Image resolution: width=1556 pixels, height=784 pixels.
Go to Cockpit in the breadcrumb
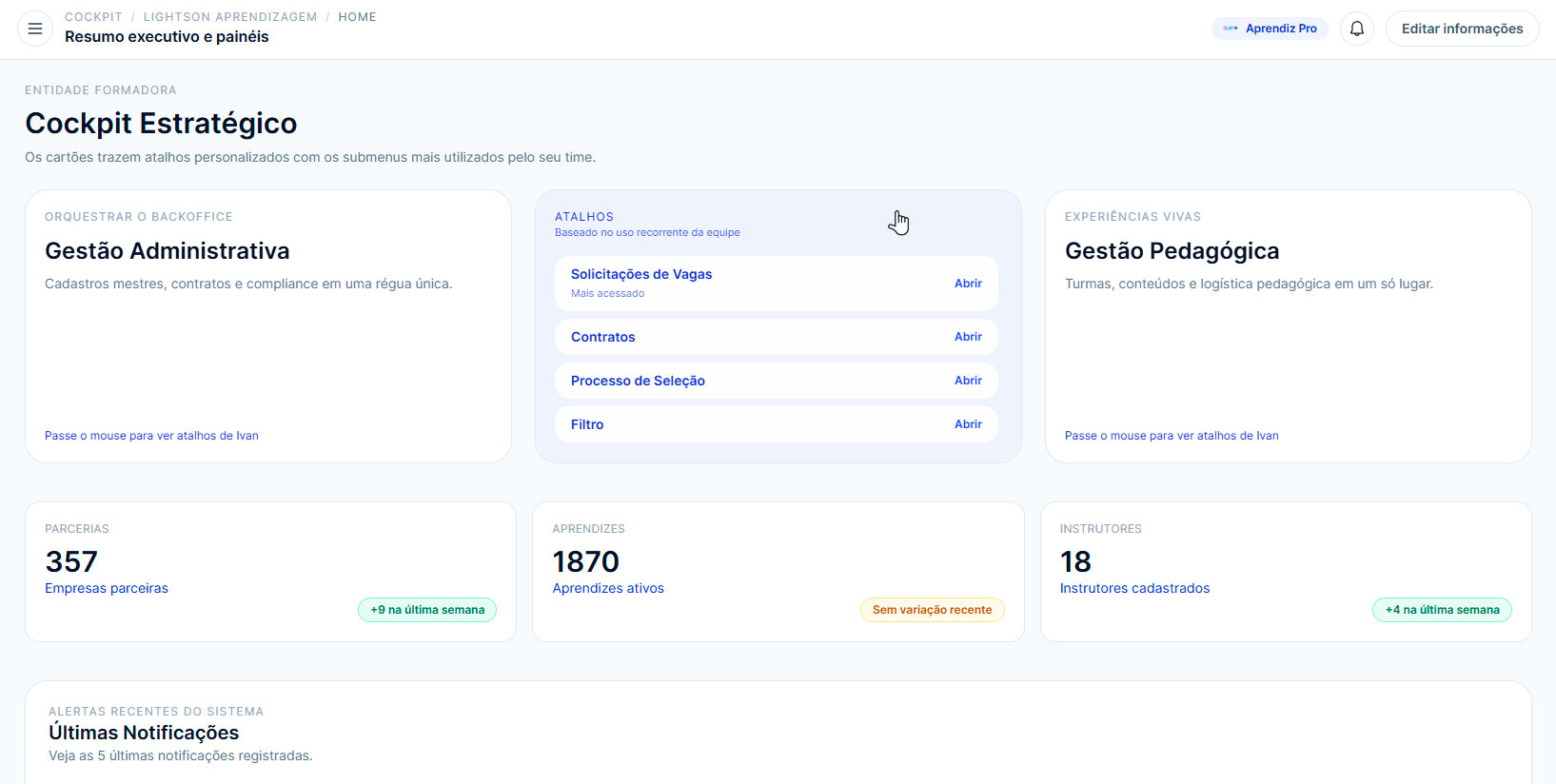[x=93, y=17]
